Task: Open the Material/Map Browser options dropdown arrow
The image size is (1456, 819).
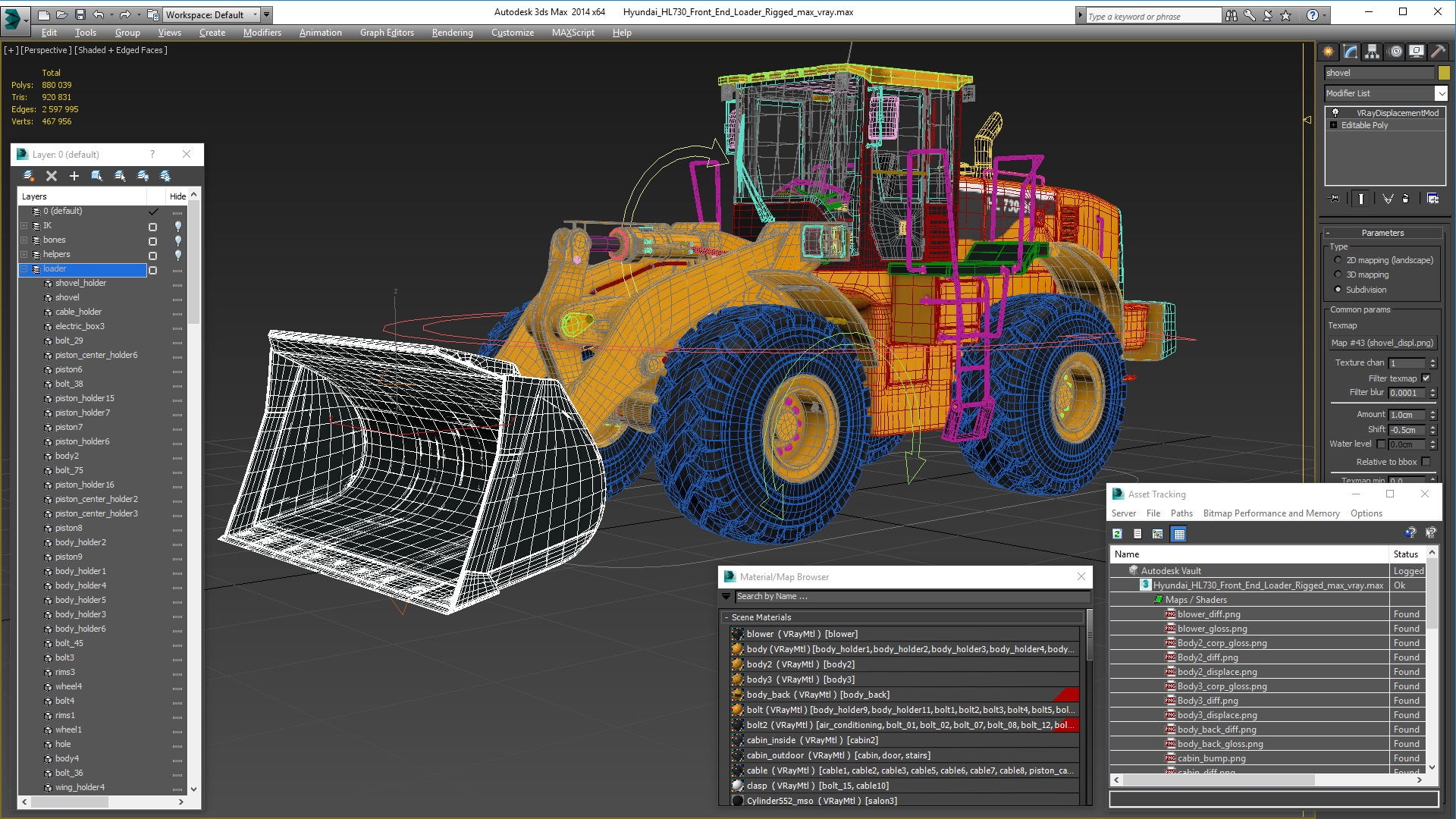Action: (x=726, y=597)
